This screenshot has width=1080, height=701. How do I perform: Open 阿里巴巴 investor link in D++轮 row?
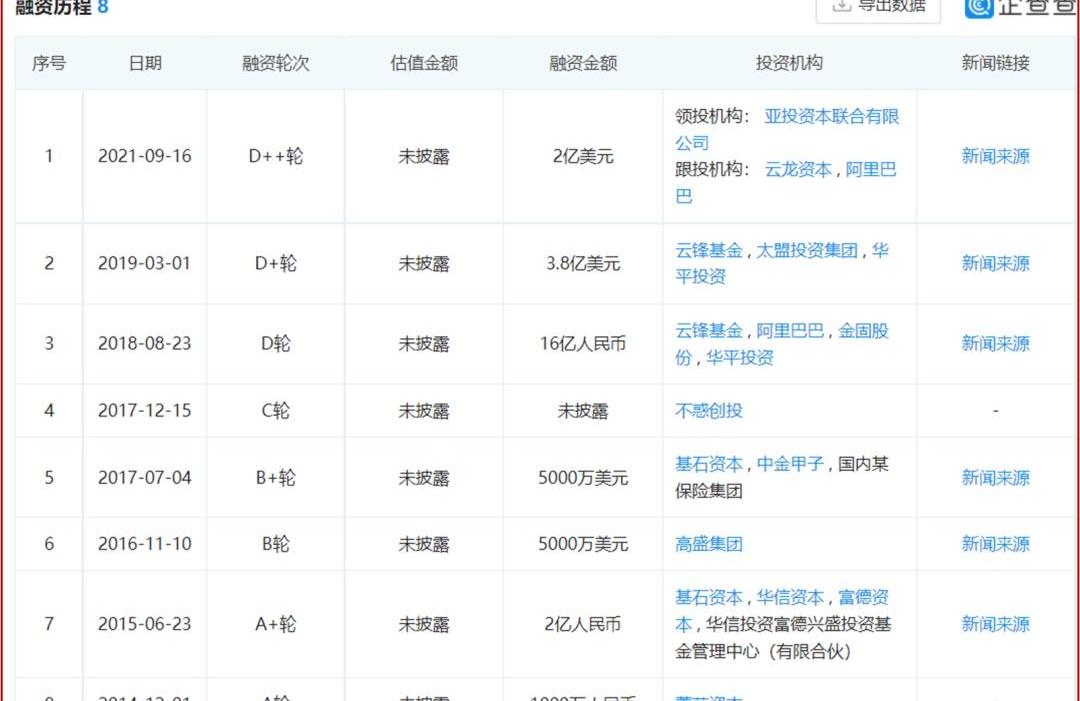[x=871, y=169]
